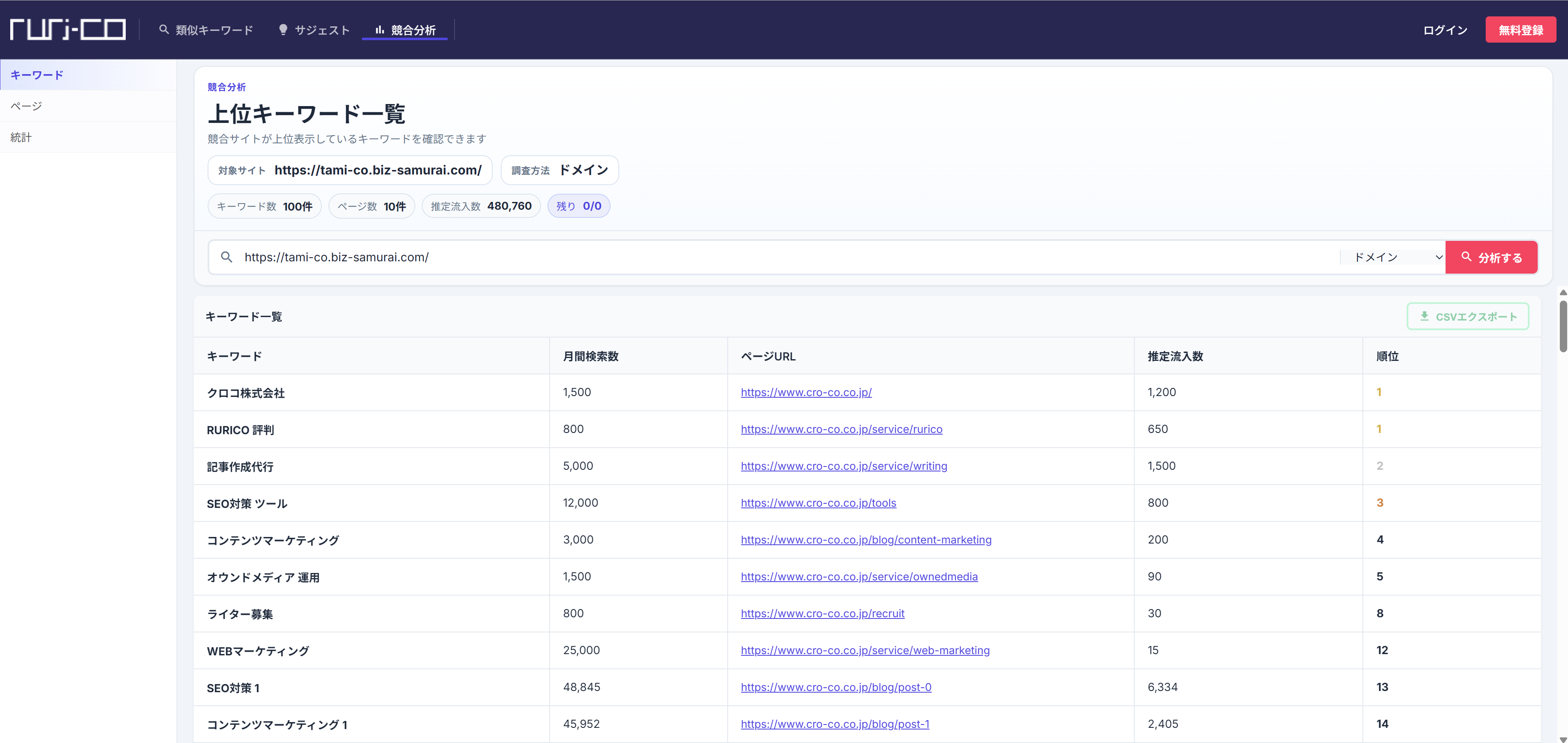Select キーワード in the sidebar
The width and height of the screenshot is (1568, 743).
point(88,75)
